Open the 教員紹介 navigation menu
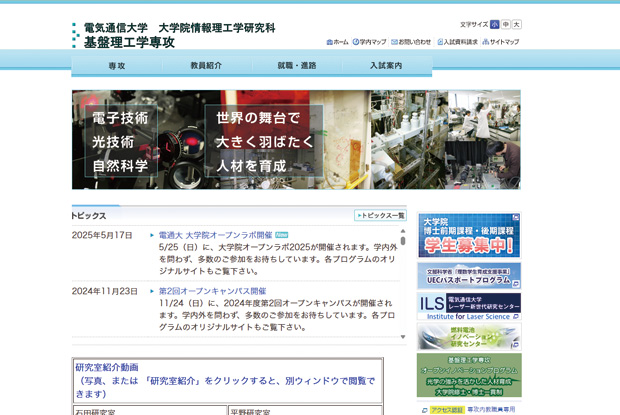Screen dimensions: 620x415 [x=206, y=65]
